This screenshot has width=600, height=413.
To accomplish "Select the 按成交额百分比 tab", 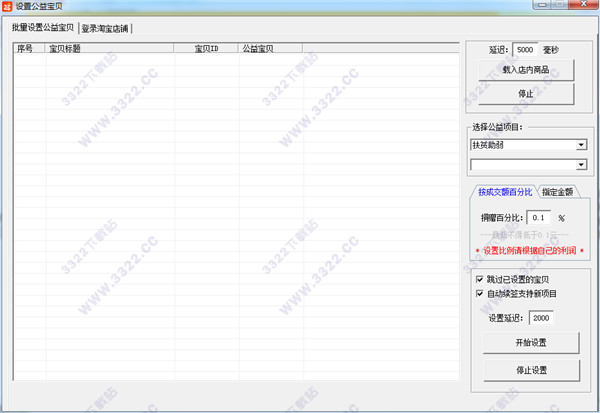I will pos(505,192).
